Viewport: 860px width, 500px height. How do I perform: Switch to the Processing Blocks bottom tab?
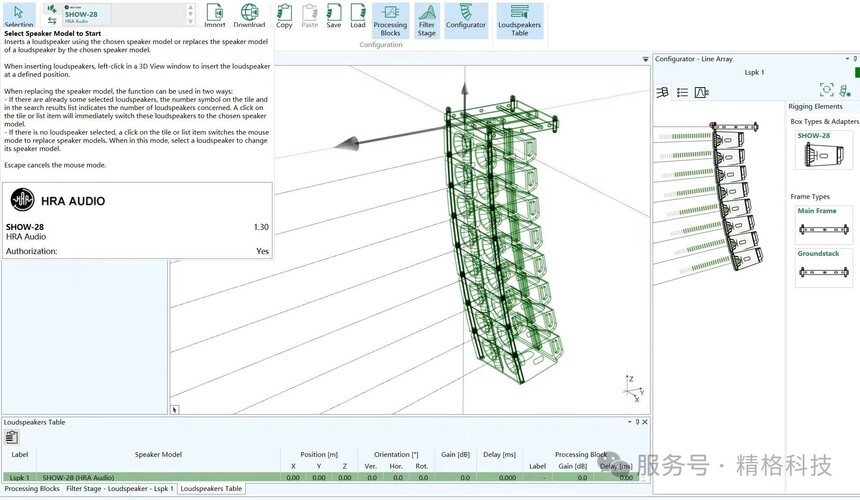[32, 489]
